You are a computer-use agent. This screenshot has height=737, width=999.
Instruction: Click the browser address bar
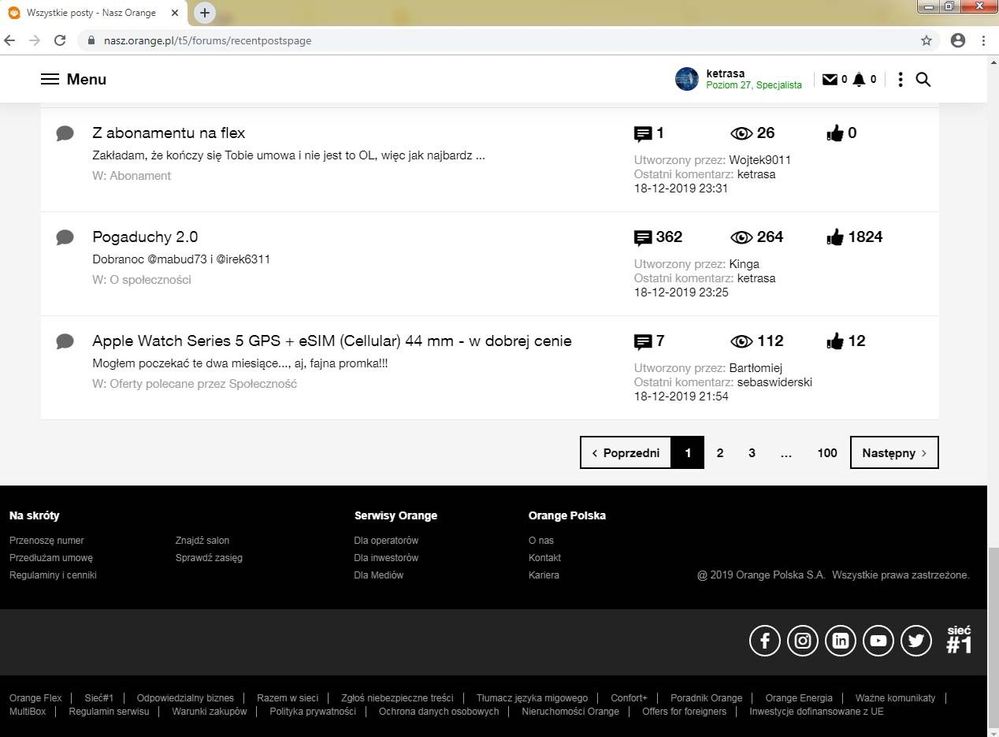(x=500, y=41)
